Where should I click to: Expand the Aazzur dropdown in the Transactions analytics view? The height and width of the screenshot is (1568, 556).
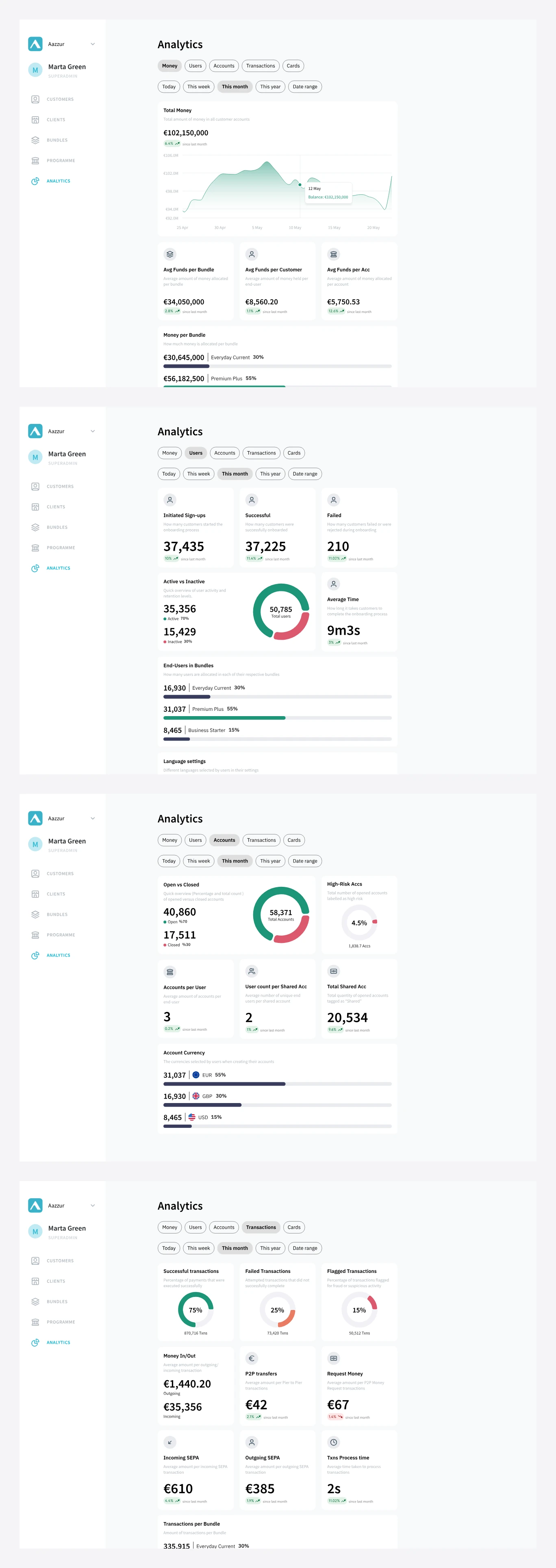pos(93,1206)
